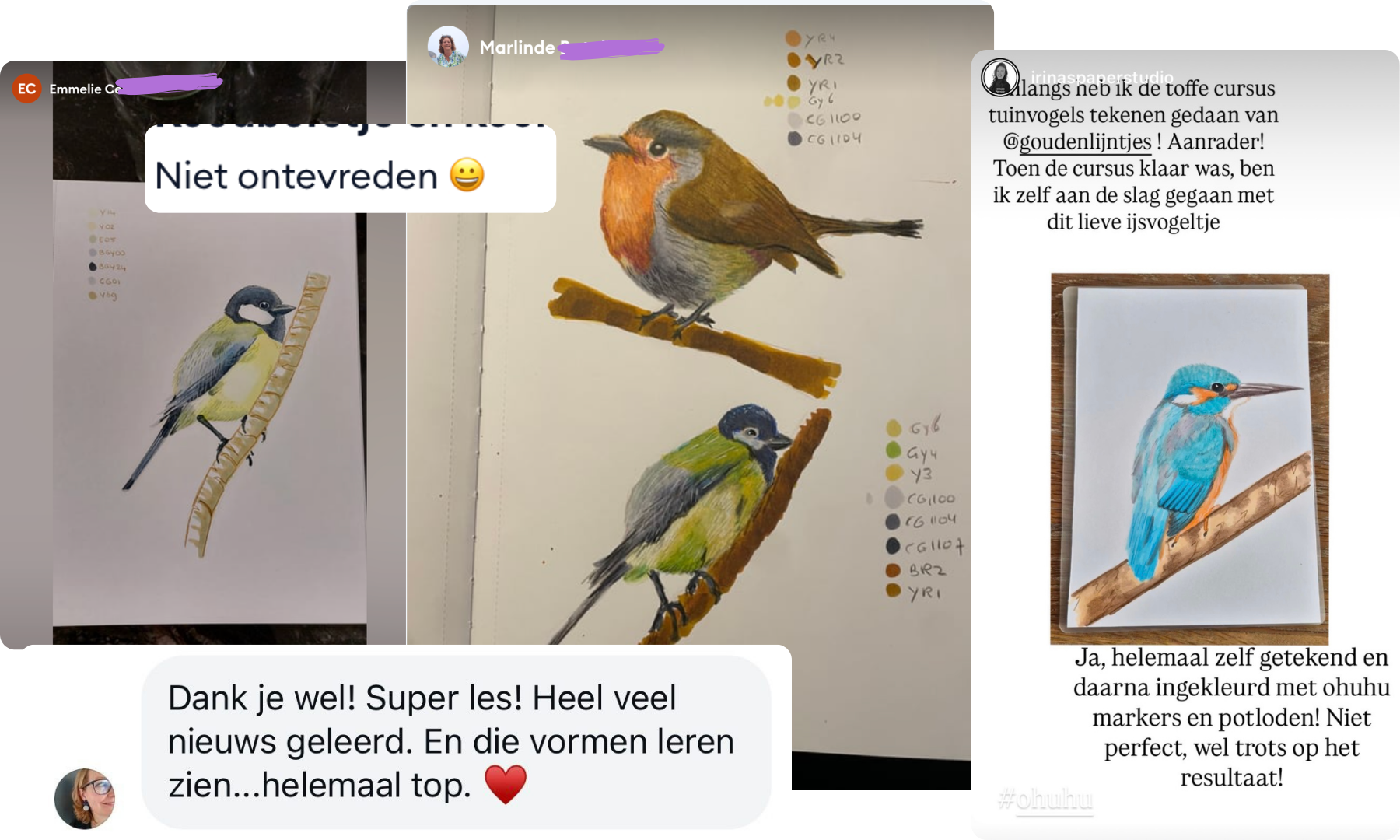Image resolution: width=1400 pixels, height=840 pixels.
Task: Click the 'Niet ontevreden' message bubble
Action: coord(350,169)
